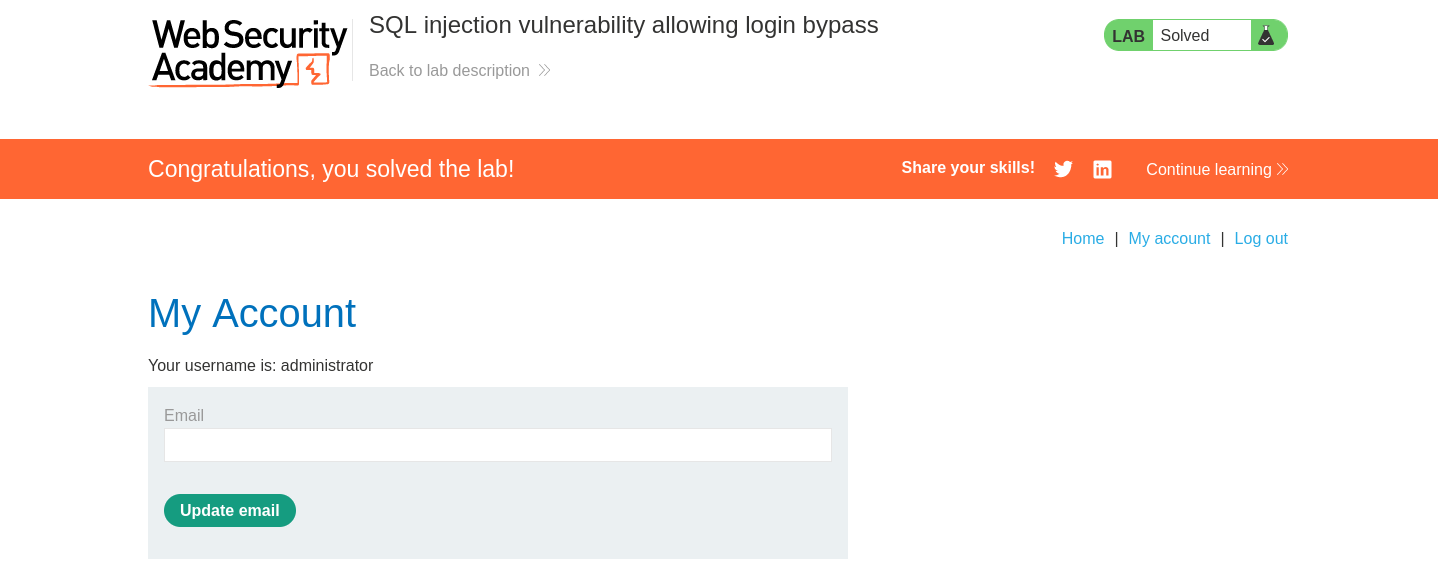Go to Home navigation link
The image size is (1438, 567).
click(1083, 238)
